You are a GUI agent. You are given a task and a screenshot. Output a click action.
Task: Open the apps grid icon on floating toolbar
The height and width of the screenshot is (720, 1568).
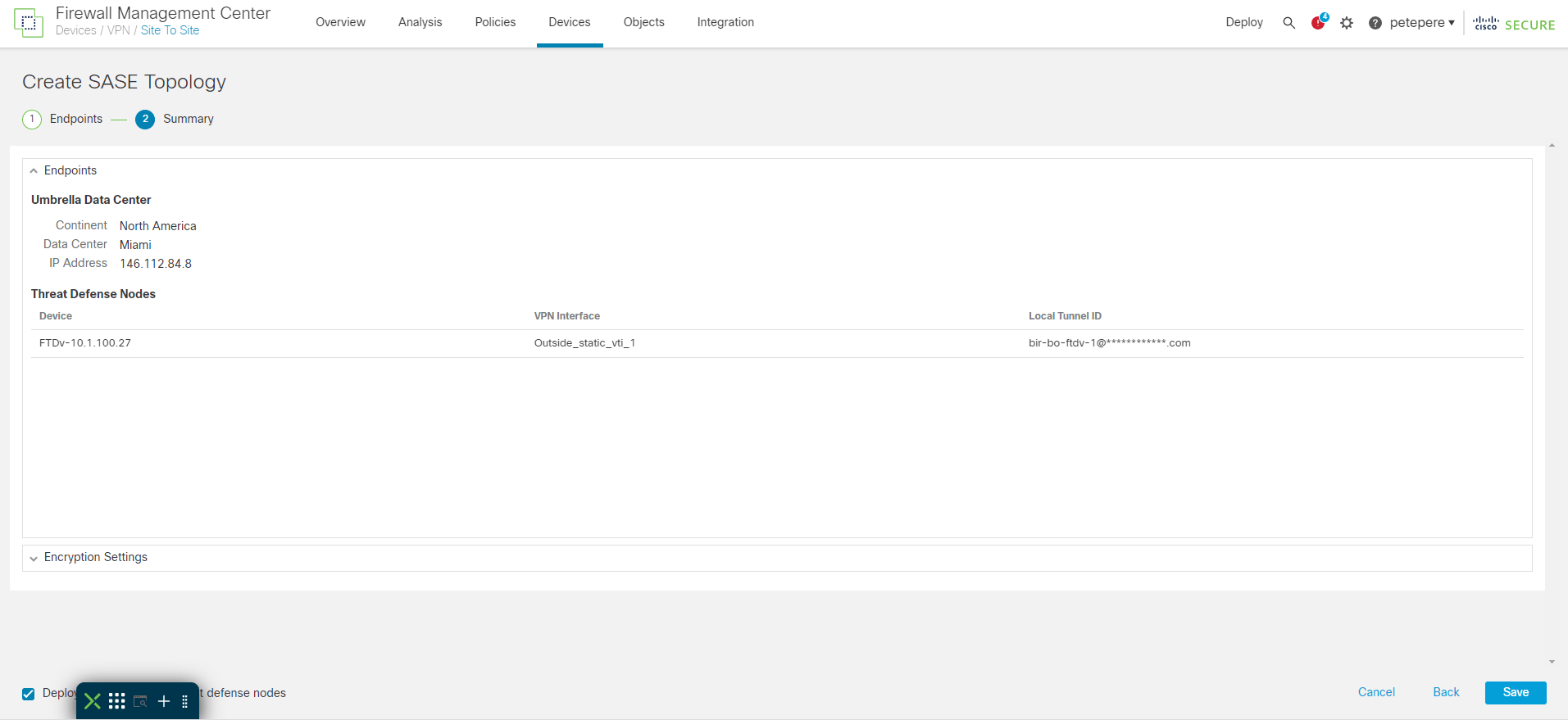(117, 701)
